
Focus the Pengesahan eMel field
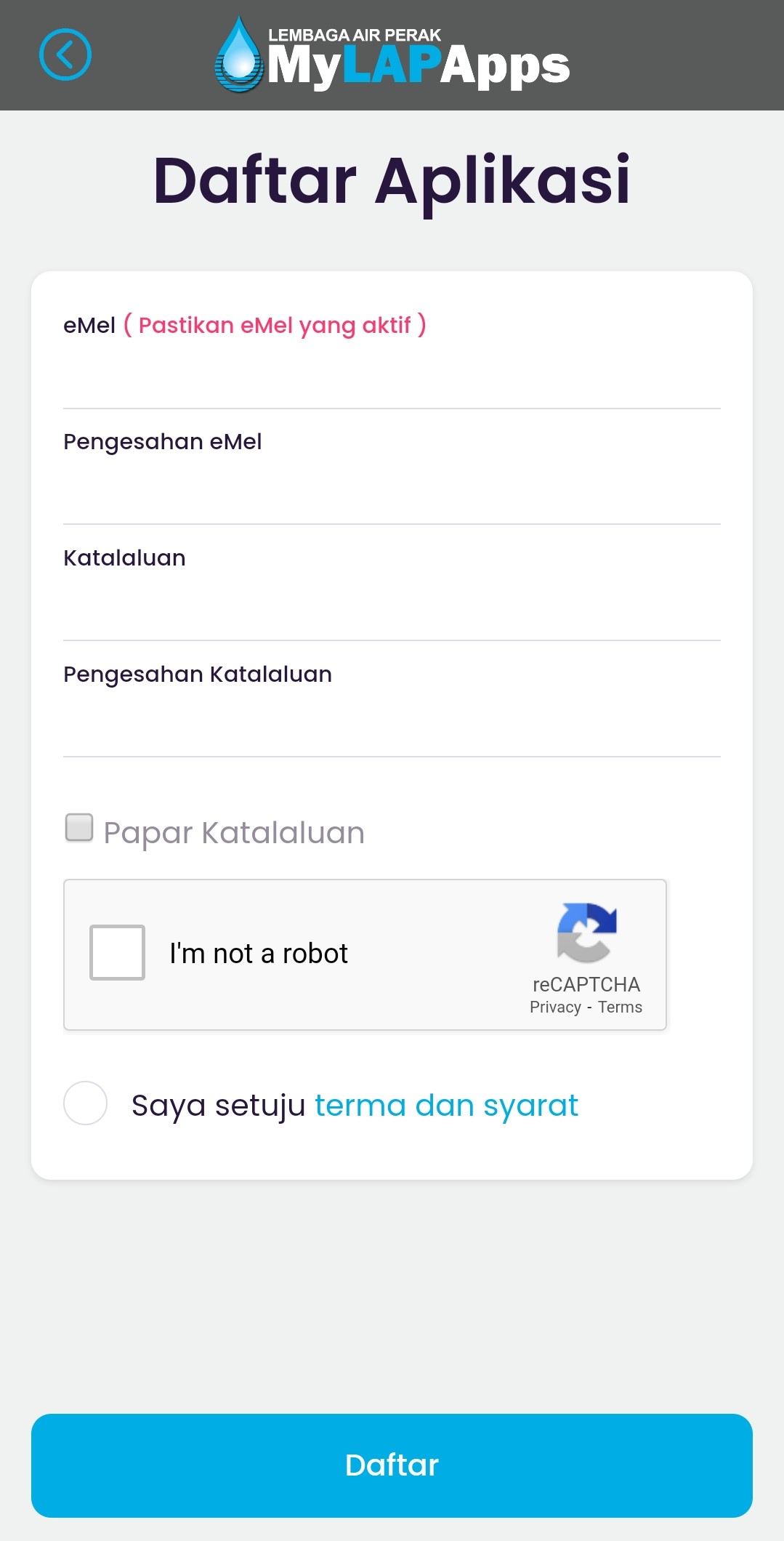tap(392, 491)
